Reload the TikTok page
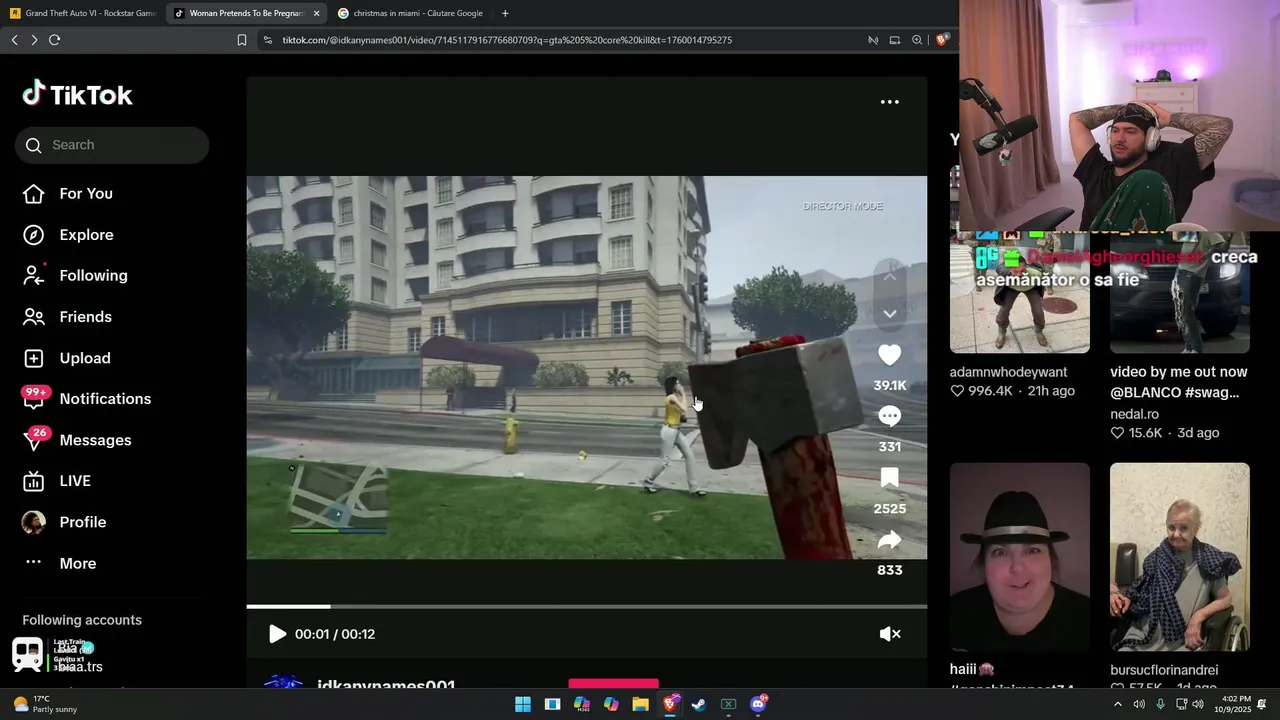Screen dimensions: 1280x720 tap(55, 40)
